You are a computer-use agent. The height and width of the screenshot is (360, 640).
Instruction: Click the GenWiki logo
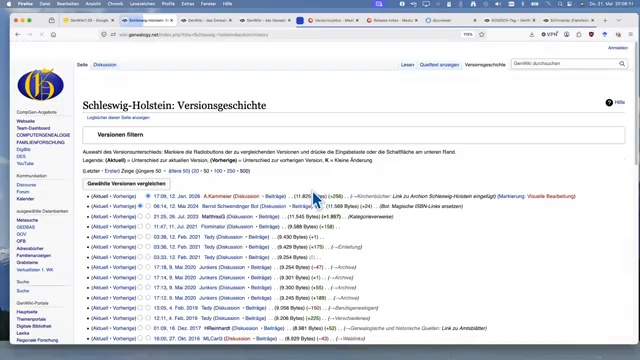[x=40, y=85]
